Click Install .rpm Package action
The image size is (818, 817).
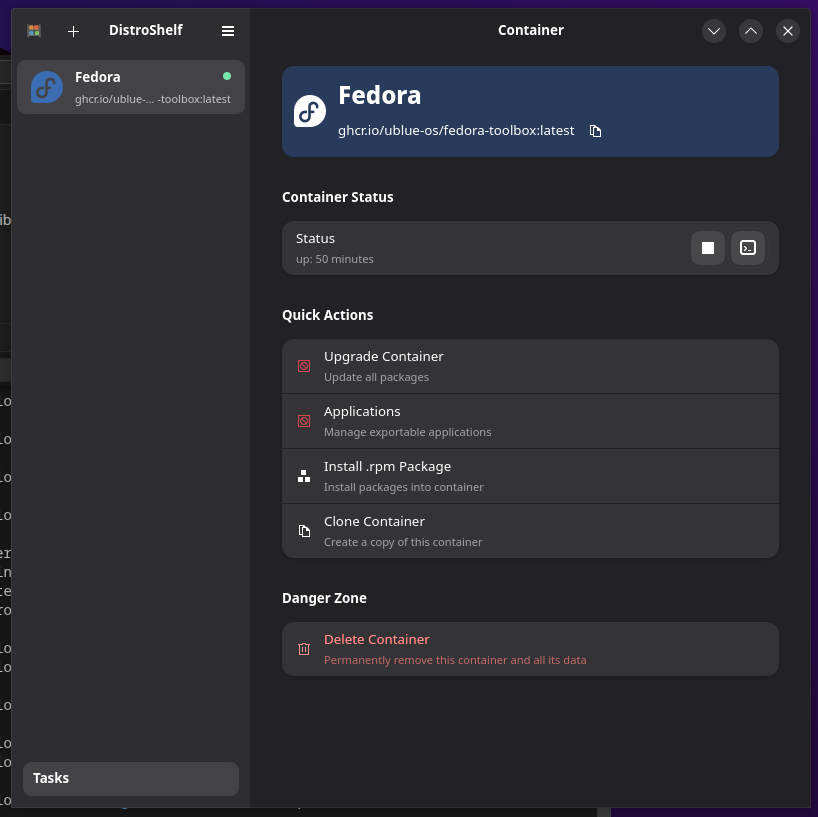[x=530, y=476]
